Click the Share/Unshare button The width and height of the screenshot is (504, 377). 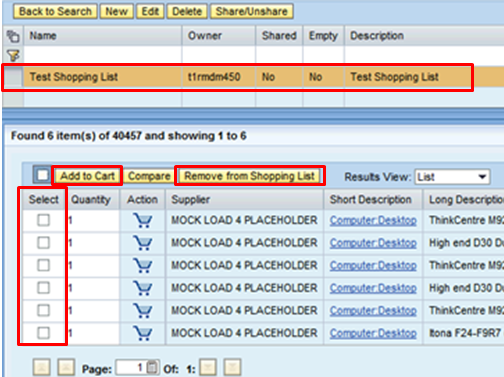252,11
